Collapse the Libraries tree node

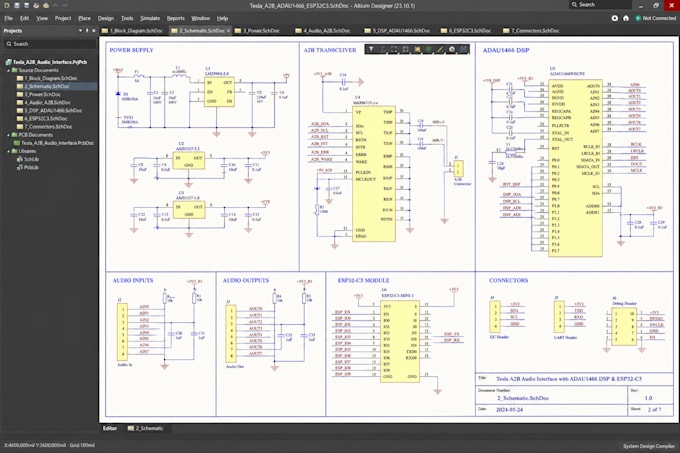8,151
